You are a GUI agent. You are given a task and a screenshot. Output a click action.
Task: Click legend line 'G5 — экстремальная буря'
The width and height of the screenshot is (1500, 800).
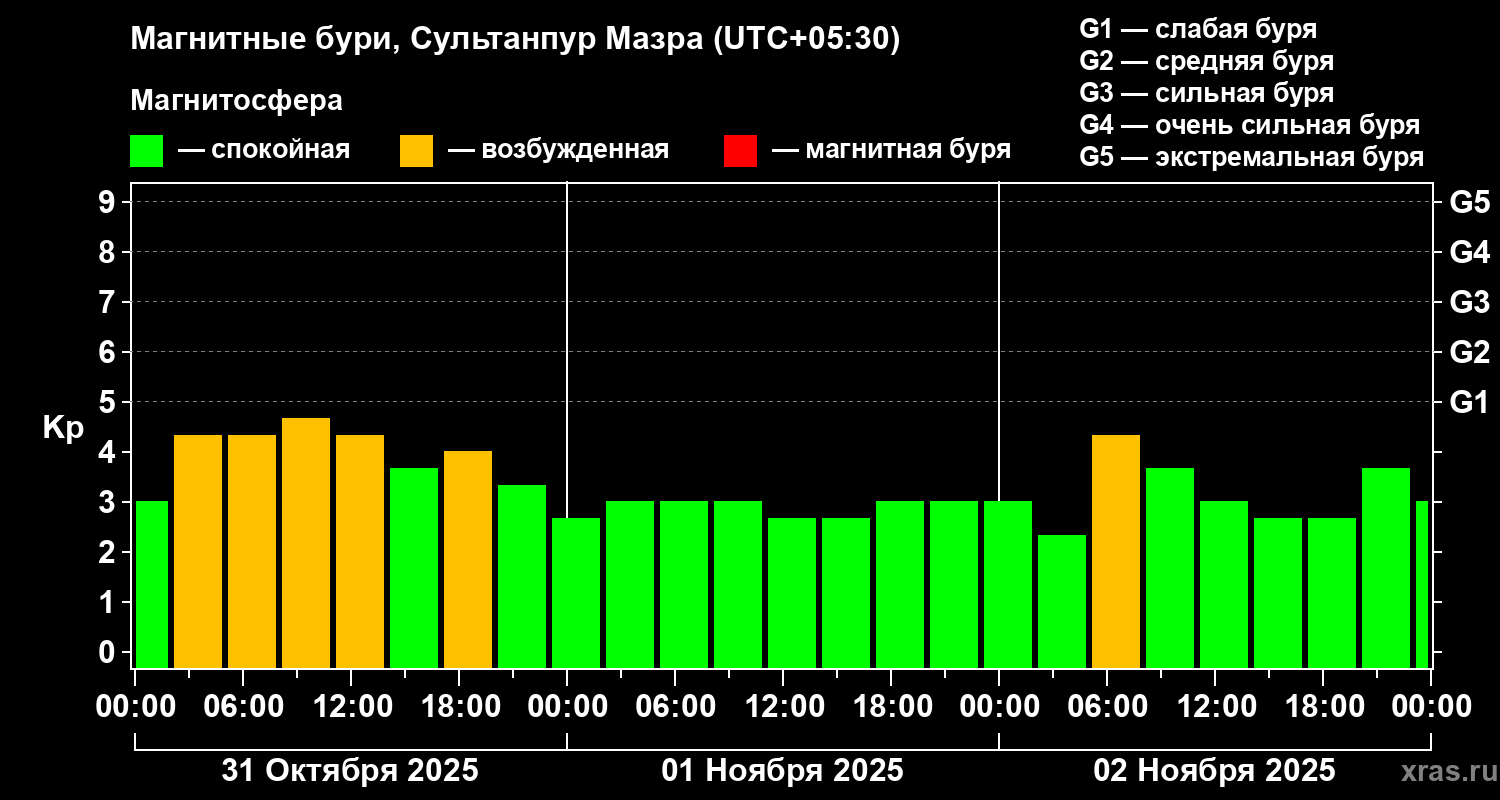coord(1252,157)
